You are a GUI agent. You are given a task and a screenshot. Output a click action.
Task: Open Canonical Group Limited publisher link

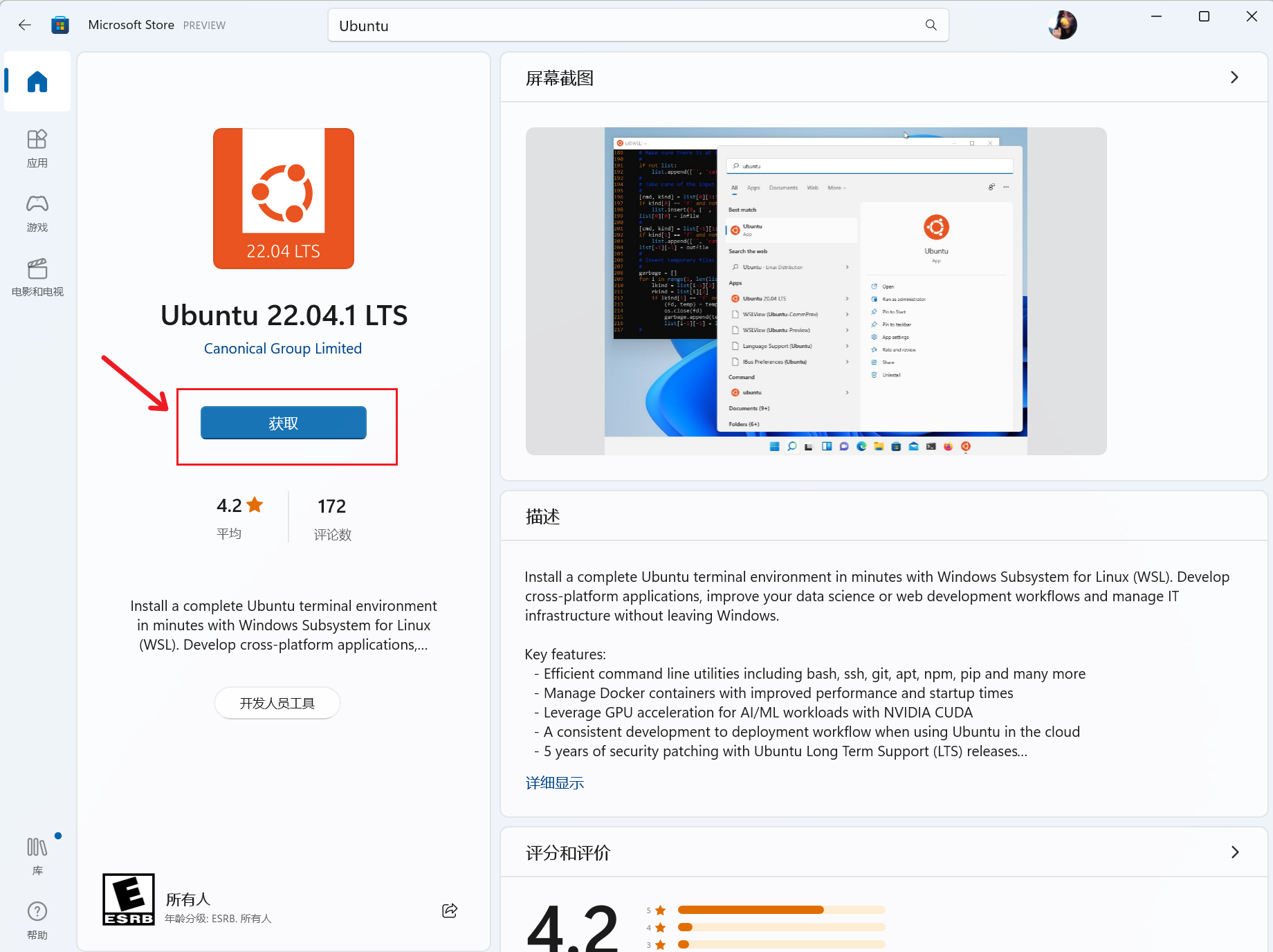[x=283, y=349]
